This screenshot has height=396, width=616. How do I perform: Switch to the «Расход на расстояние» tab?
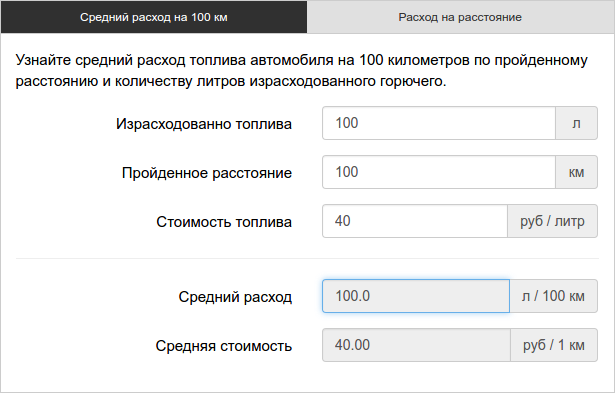[460, 17]
